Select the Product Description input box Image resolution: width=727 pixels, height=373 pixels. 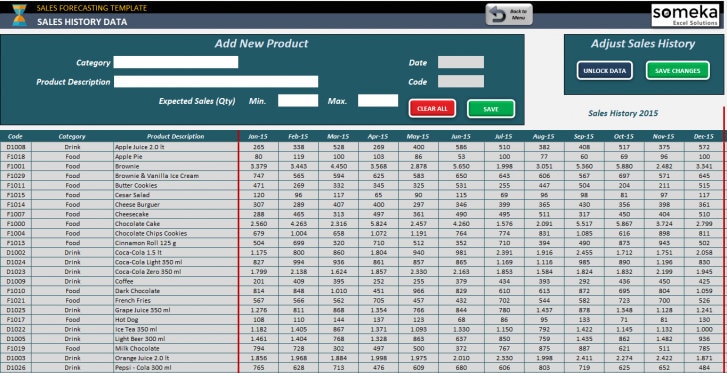pos(216,82)
